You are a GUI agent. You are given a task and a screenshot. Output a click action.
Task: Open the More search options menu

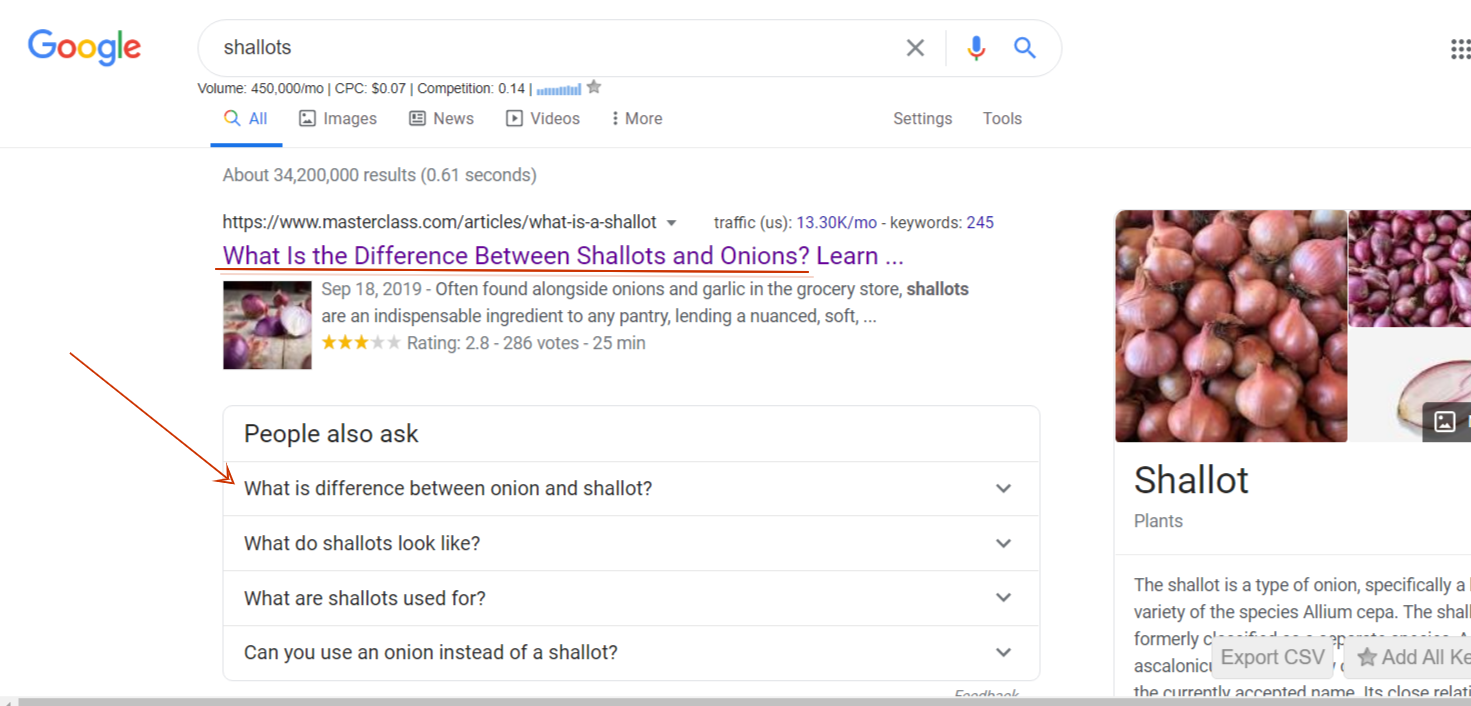(x=637, y=119)
